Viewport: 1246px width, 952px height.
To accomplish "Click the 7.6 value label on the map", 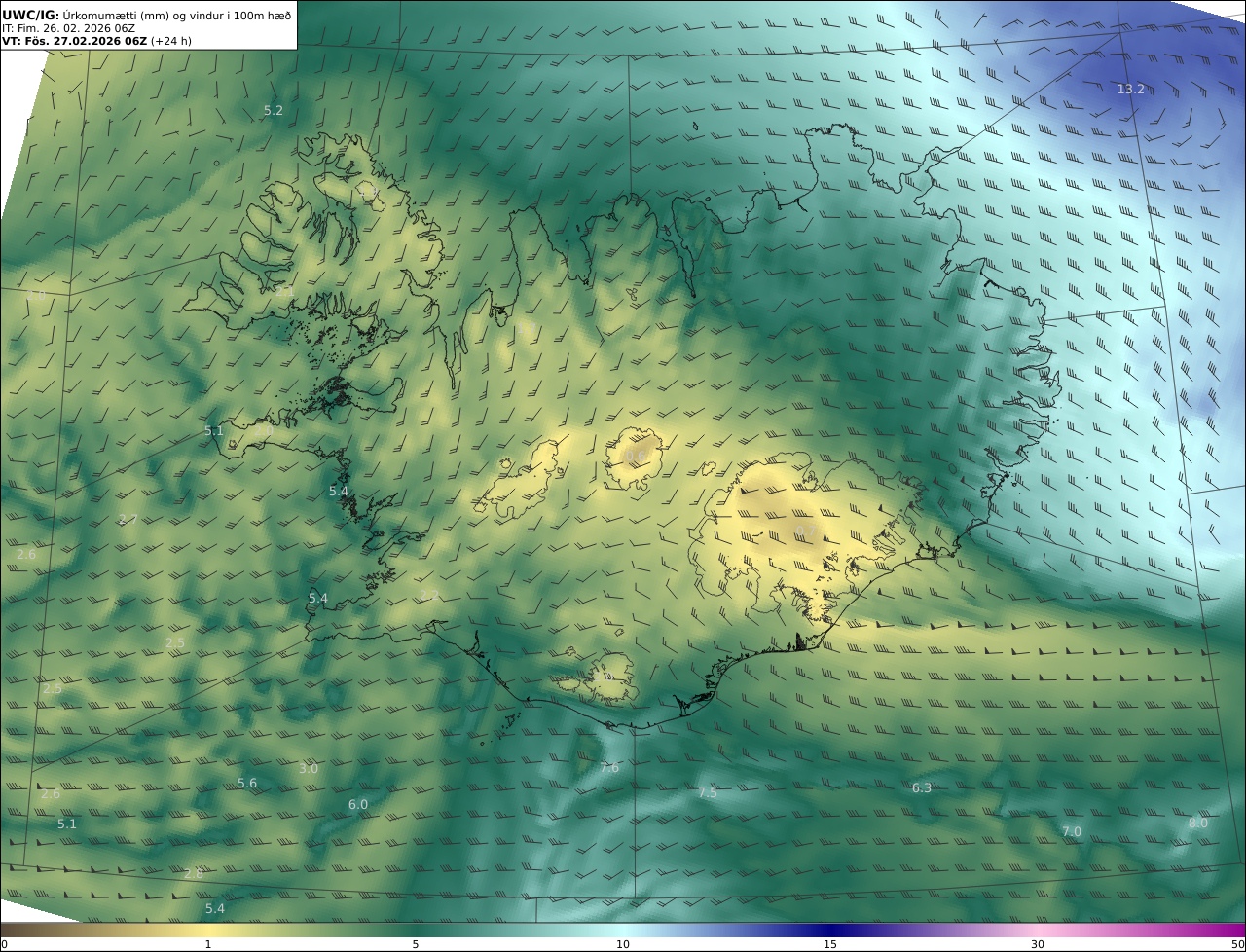I will pos(608,767).
